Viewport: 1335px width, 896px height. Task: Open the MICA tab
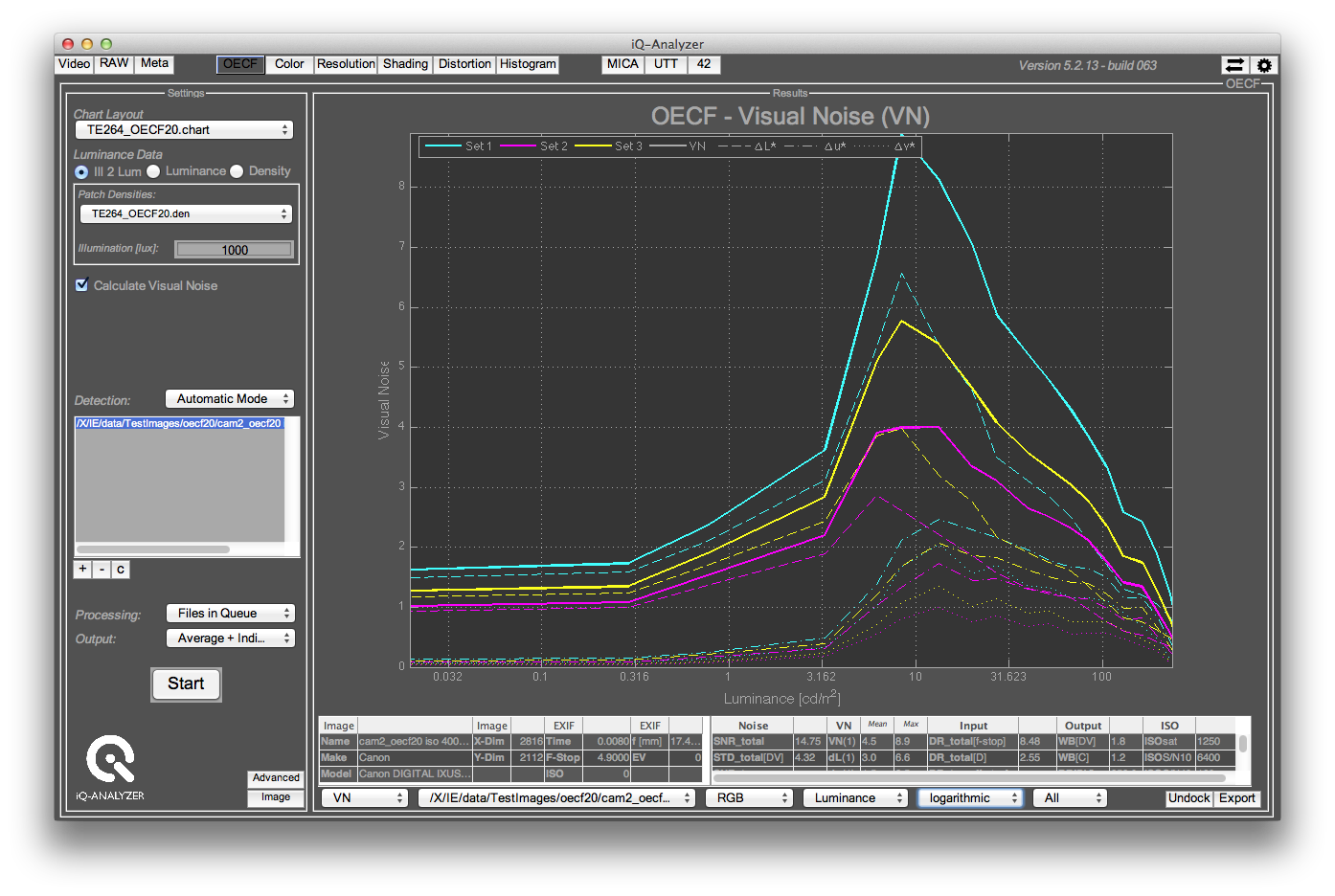pos(622,64)
